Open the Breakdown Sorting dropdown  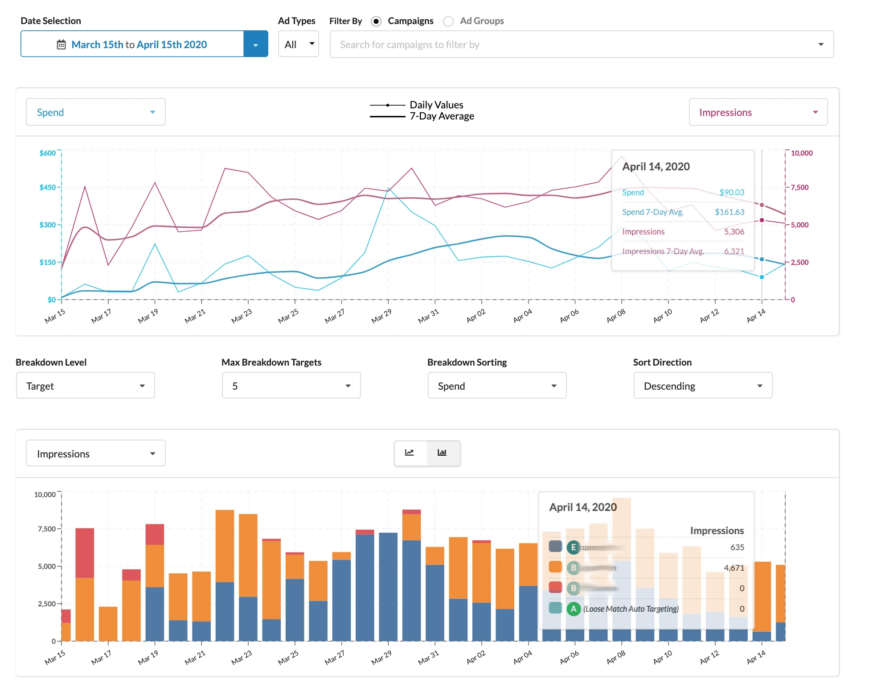click(x=497, y=384)
